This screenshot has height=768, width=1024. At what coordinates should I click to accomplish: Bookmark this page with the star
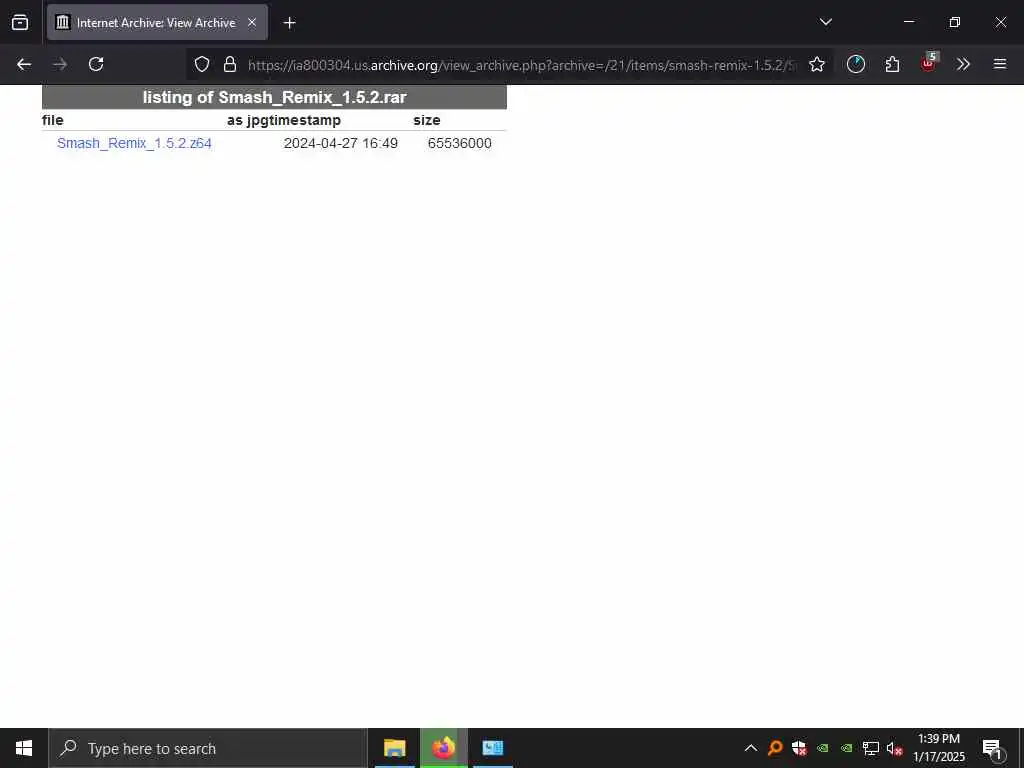pos(816,64)
